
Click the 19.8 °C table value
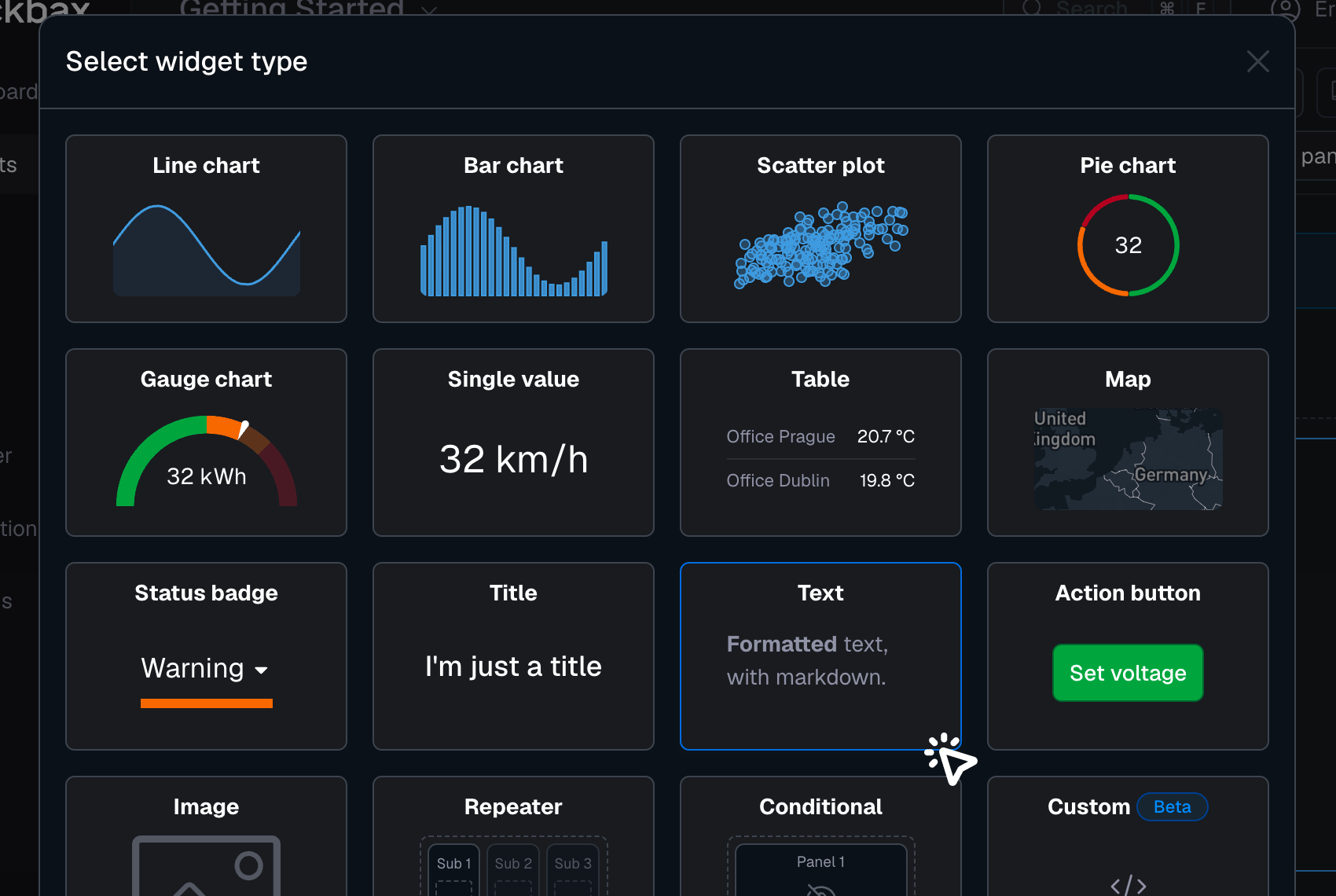tap(887, 480)
